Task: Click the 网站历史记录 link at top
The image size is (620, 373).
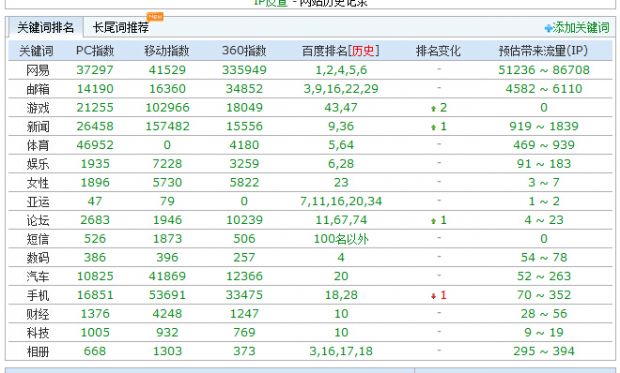Action: click(333, 3)
